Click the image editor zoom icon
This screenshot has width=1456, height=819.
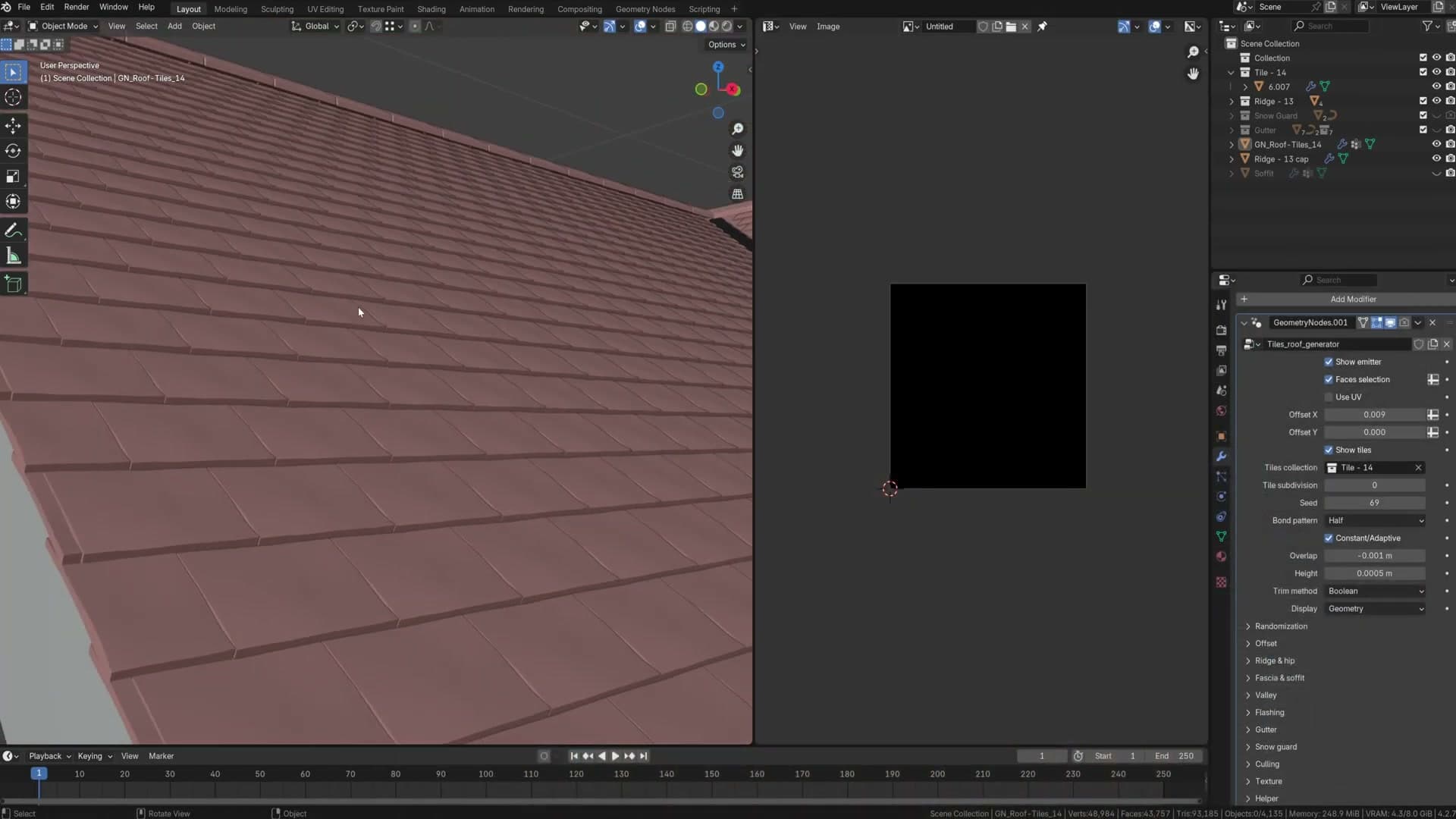1193,52
